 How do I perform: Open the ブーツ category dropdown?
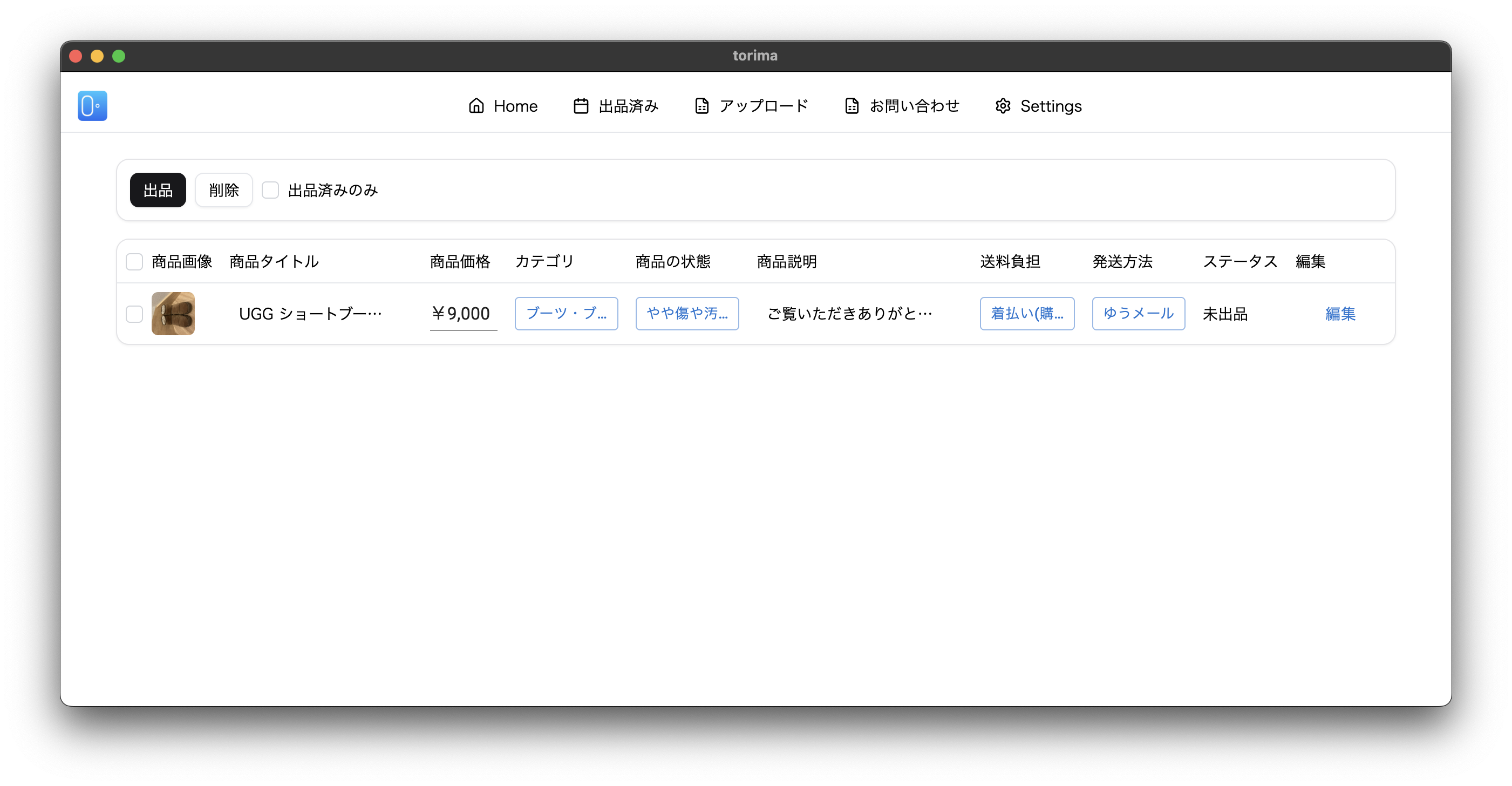pos(566,314)
